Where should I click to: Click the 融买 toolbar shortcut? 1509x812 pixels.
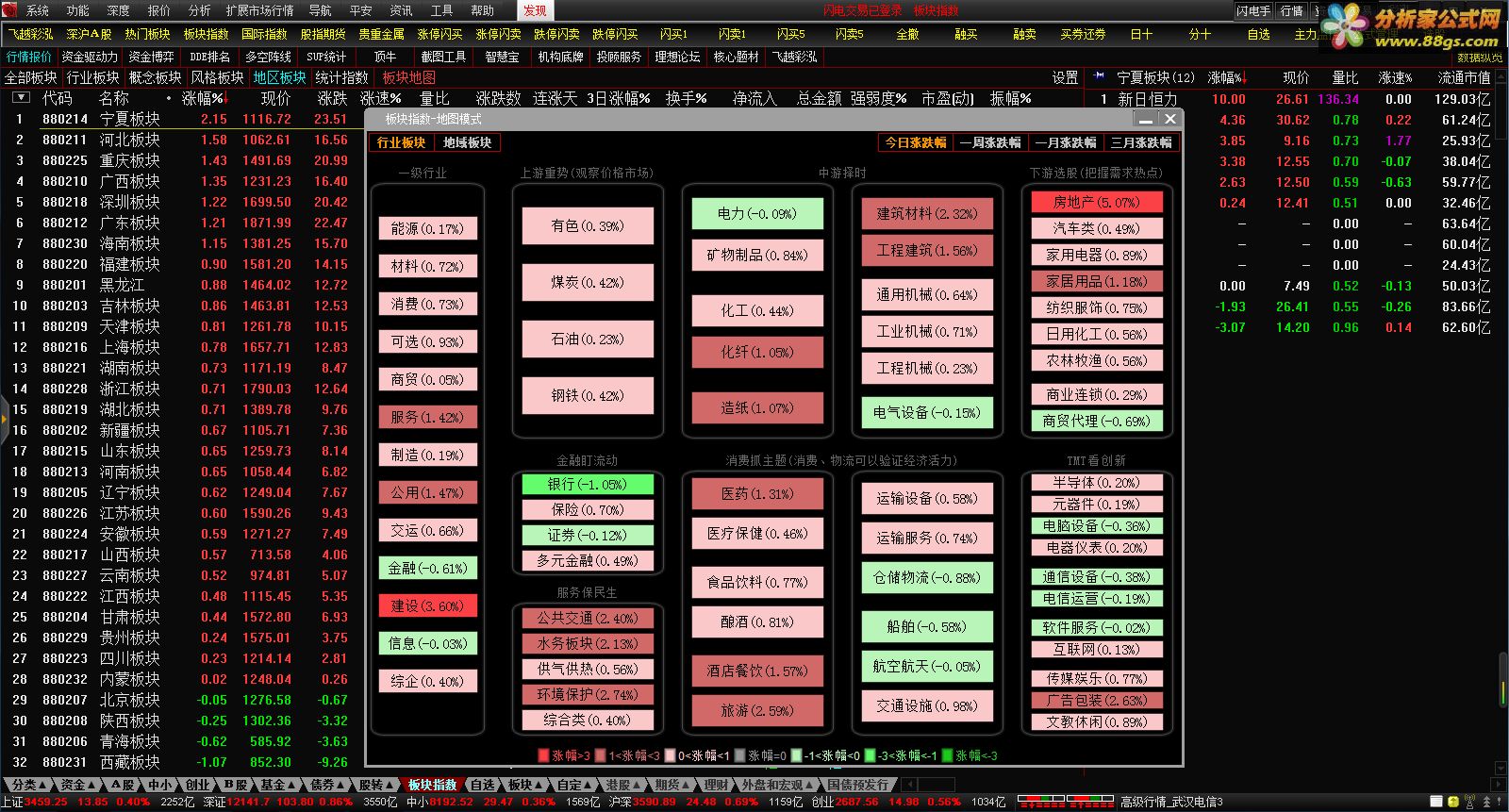coord(966,34)
